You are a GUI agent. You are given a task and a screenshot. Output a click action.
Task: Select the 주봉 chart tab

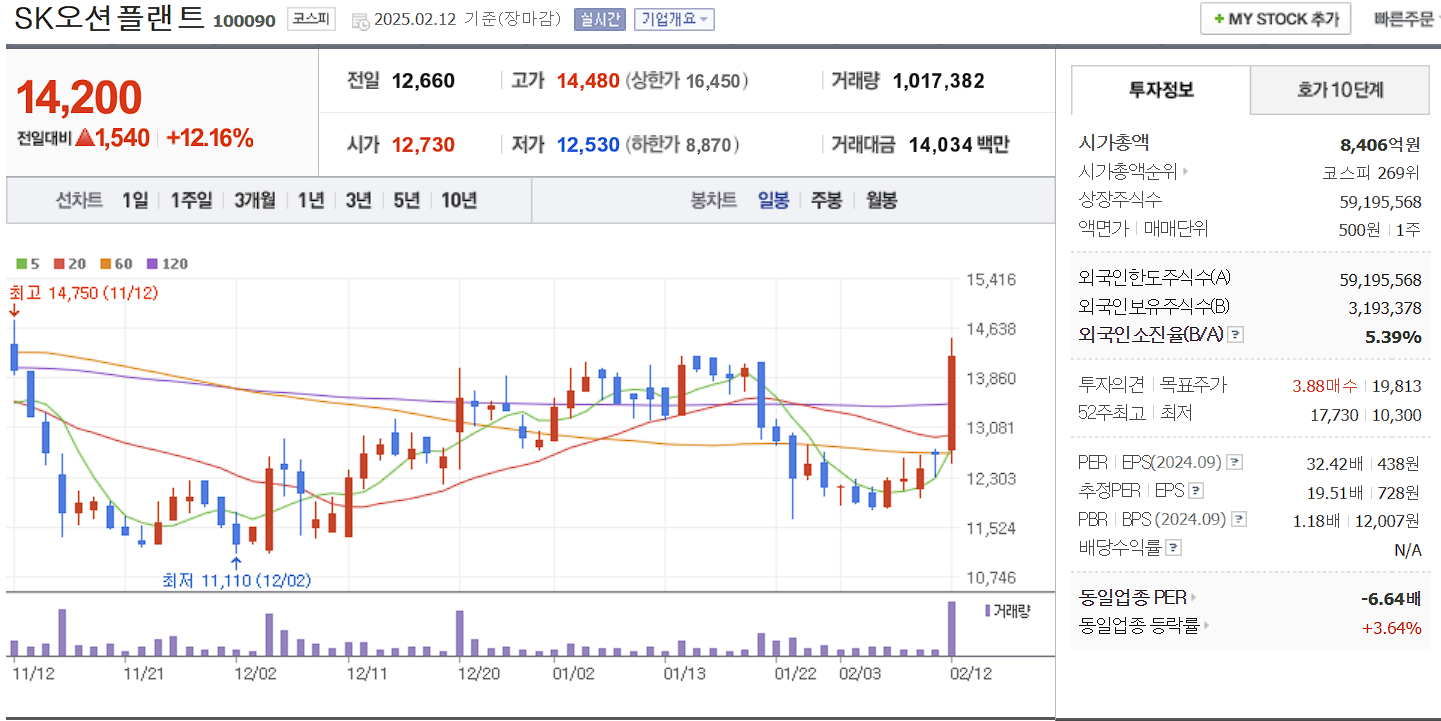click(x=826, y=200)
